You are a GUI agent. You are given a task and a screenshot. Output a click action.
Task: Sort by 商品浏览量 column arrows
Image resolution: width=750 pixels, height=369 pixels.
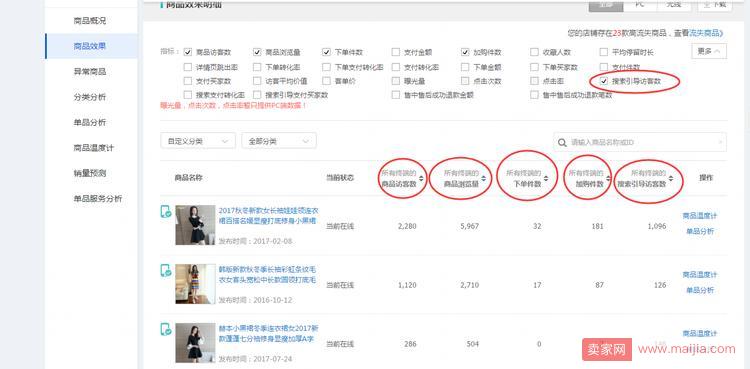(484, 178)
